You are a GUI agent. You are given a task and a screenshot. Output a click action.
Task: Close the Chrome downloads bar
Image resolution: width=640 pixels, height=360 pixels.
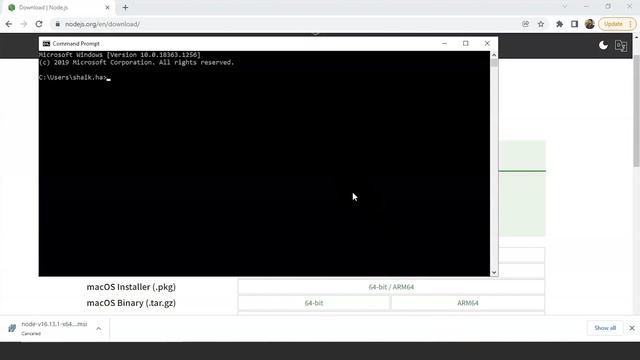(632, 328)
